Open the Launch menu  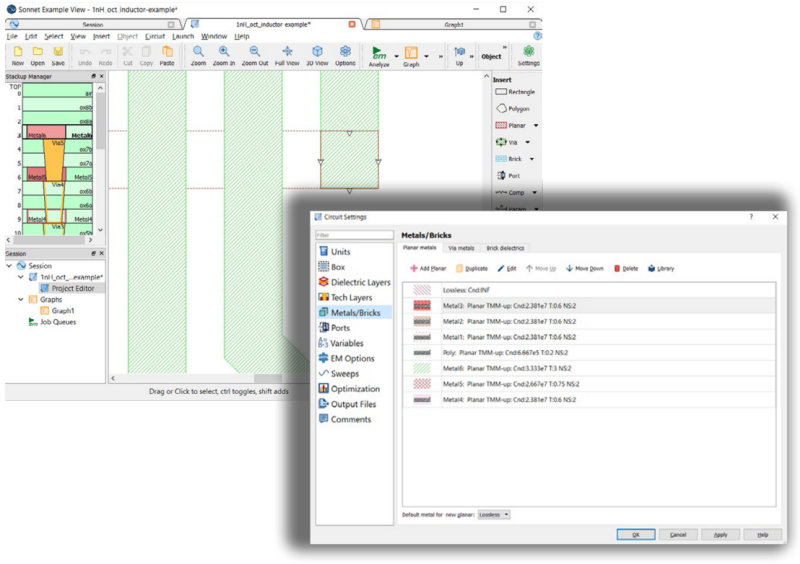click(183, 36)
